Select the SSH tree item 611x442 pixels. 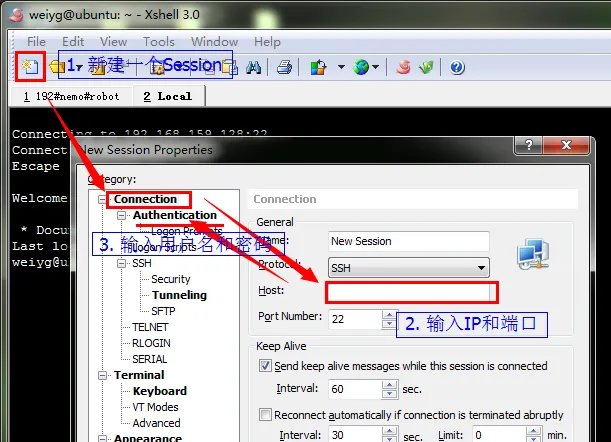coord(142,263)
